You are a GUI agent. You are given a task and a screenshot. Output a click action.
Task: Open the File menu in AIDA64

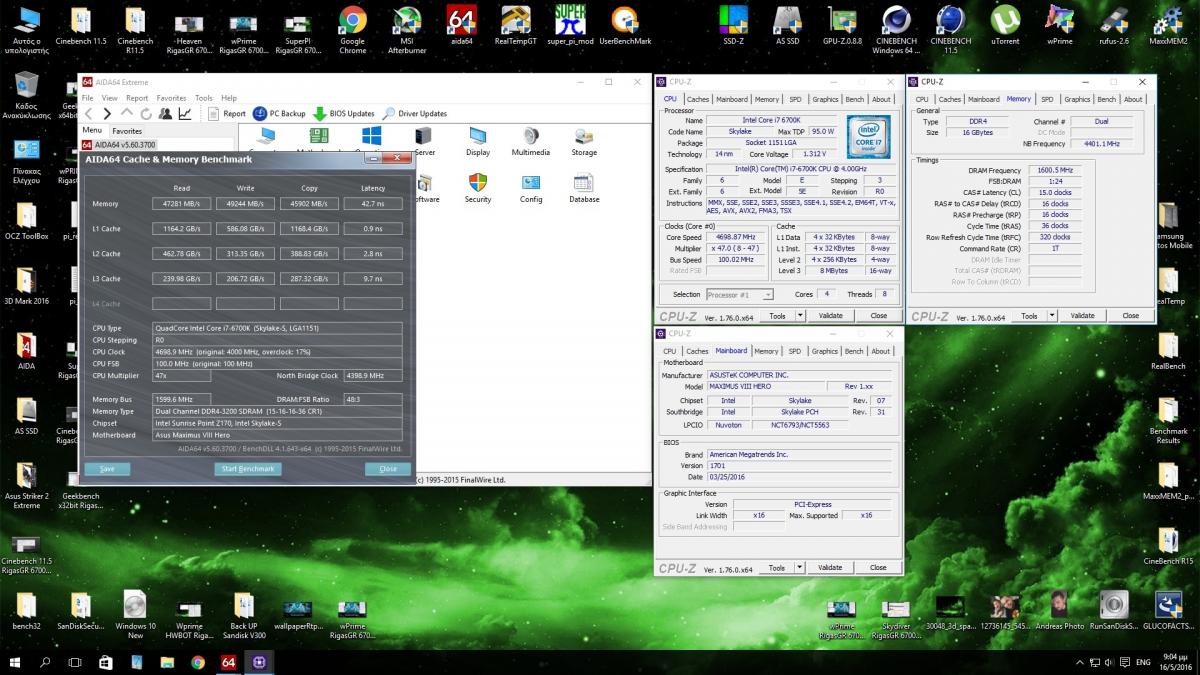click(x=87, y=98)
